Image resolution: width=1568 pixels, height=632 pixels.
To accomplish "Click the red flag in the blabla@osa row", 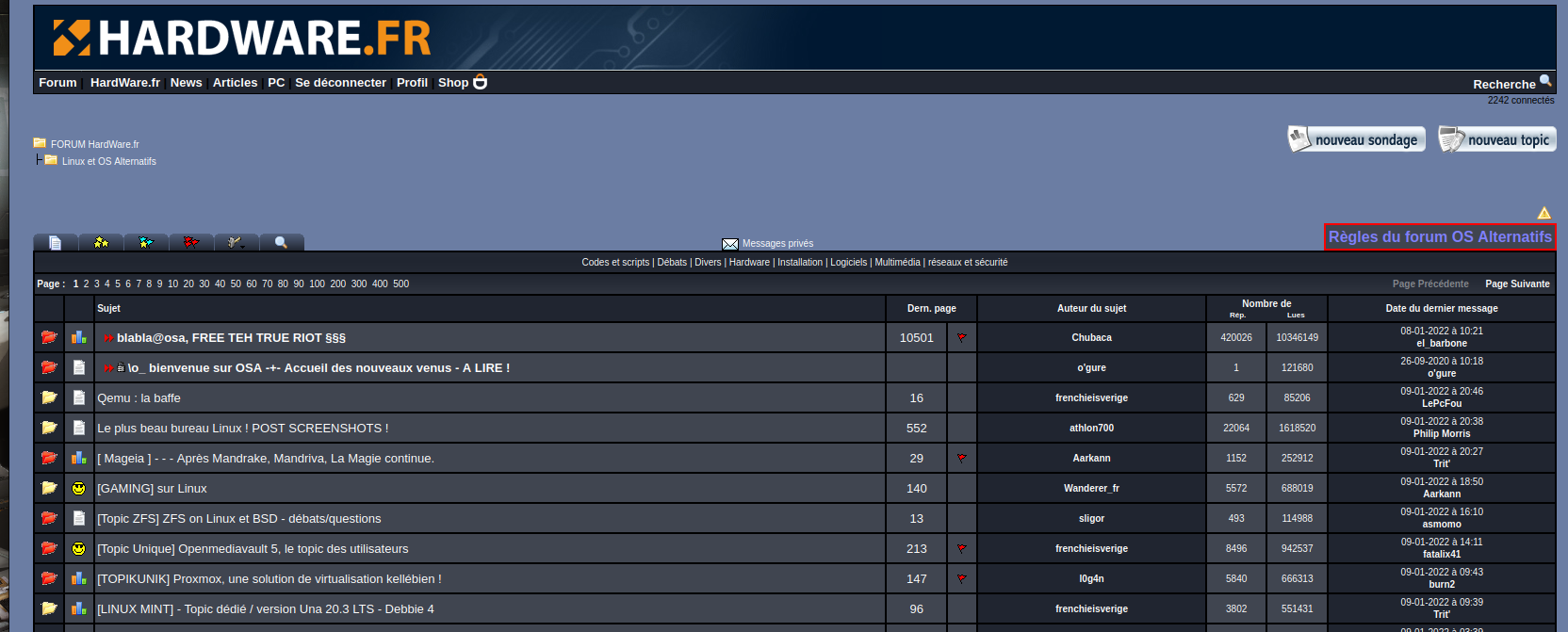I will (962, 337).
